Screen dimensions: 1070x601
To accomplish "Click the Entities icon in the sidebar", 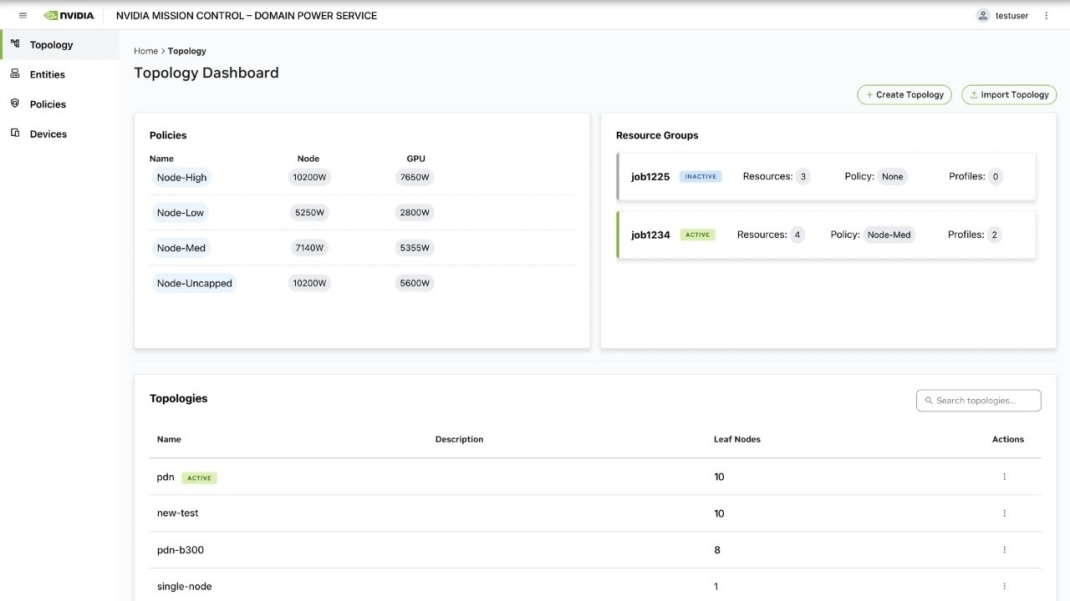I will click(x=18, y=74).
